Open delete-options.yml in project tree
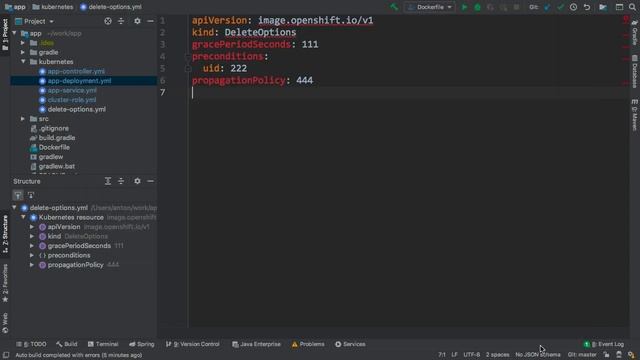Image resolution: width=640 pixels, height=360 pixels. tap(76, 109)
